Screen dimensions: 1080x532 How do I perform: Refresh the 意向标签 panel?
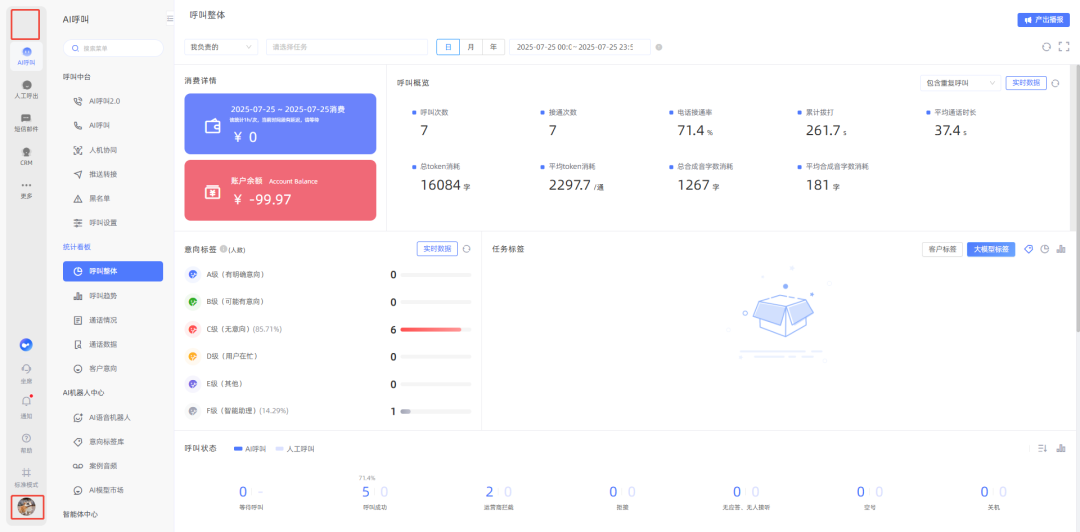click(466, 249)
